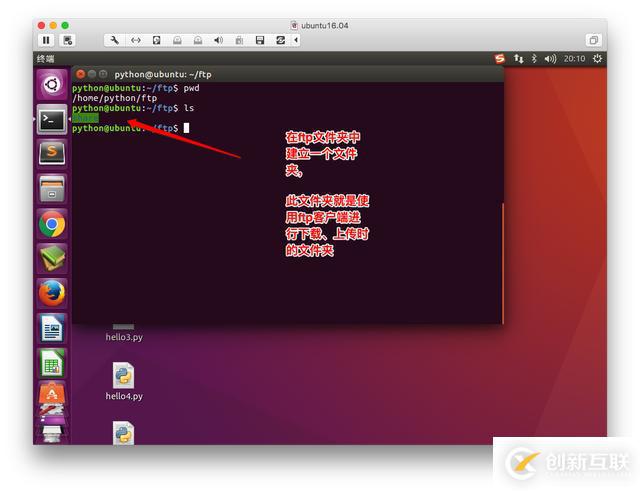The height and width of the screenshot is (492, 640).
Task: Open the 终端 menu in Ubuntu top panel
Action: pos(45,59)
